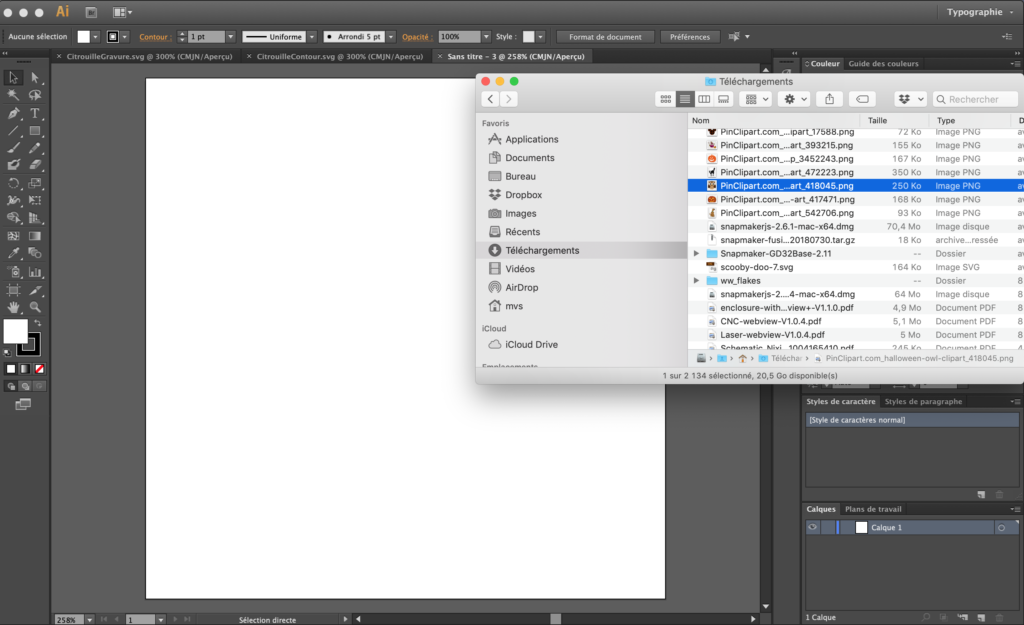Hide Calque 1 with its eye toggle
This screenshot has width=1024, height=625.
click(812, 527)
